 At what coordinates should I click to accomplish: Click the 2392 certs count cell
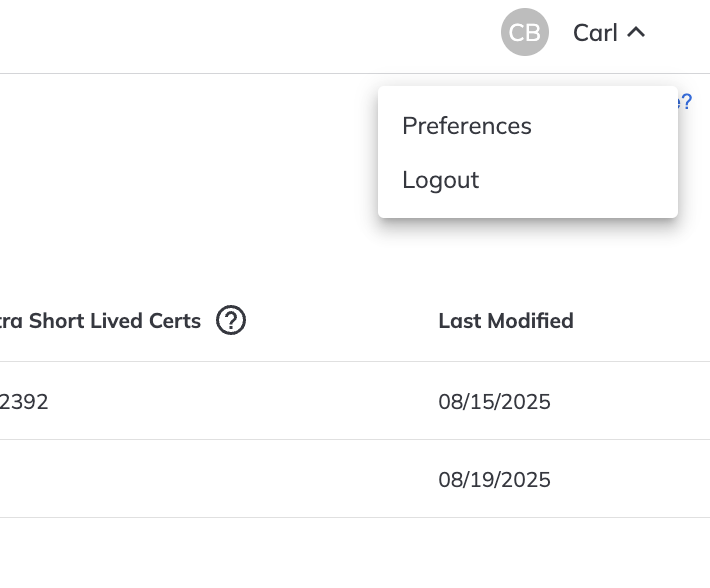[x=24, y=402]
